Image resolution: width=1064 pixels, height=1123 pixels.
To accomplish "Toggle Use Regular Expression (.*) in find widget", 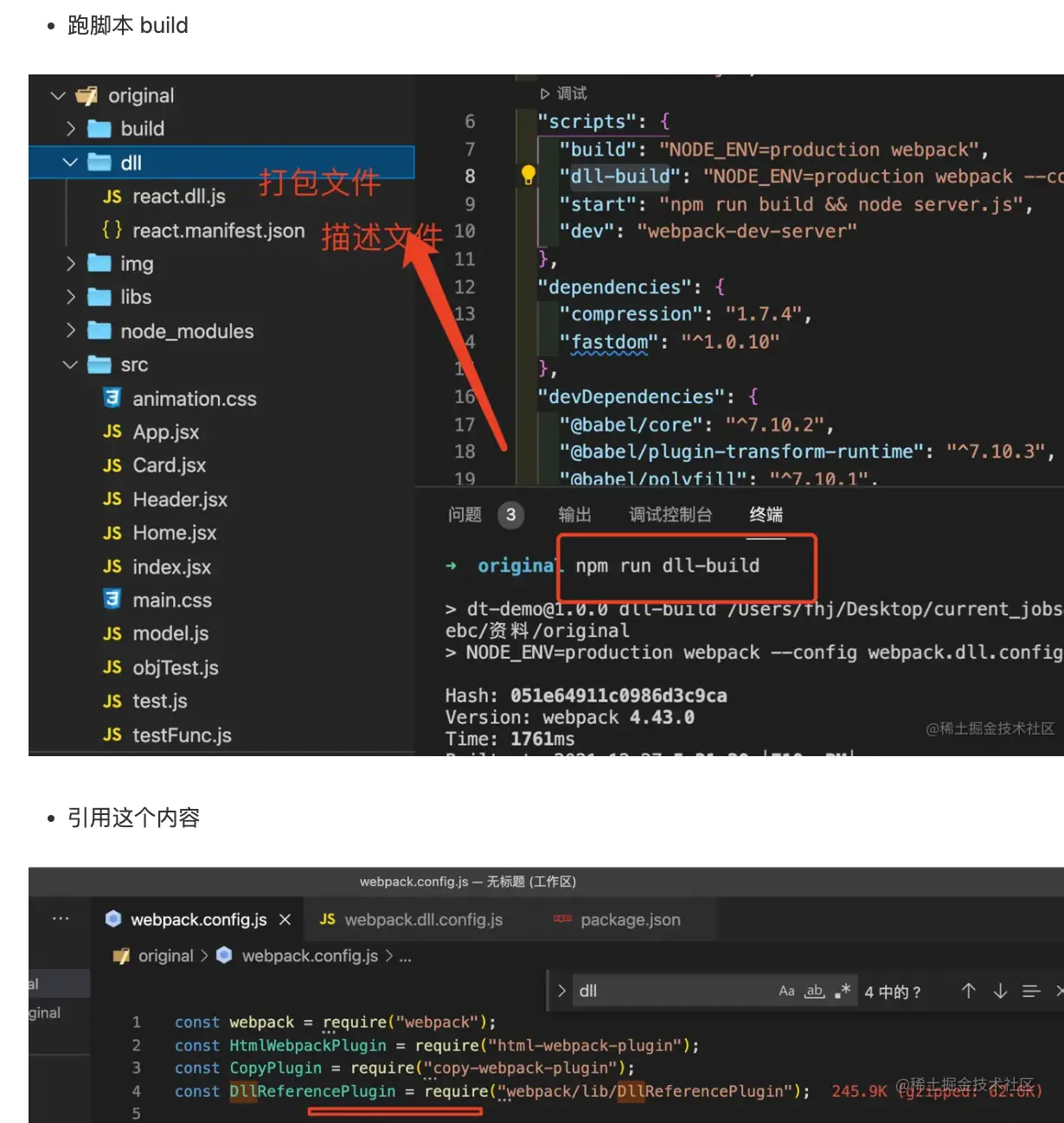I will click(x=843, y=991).
